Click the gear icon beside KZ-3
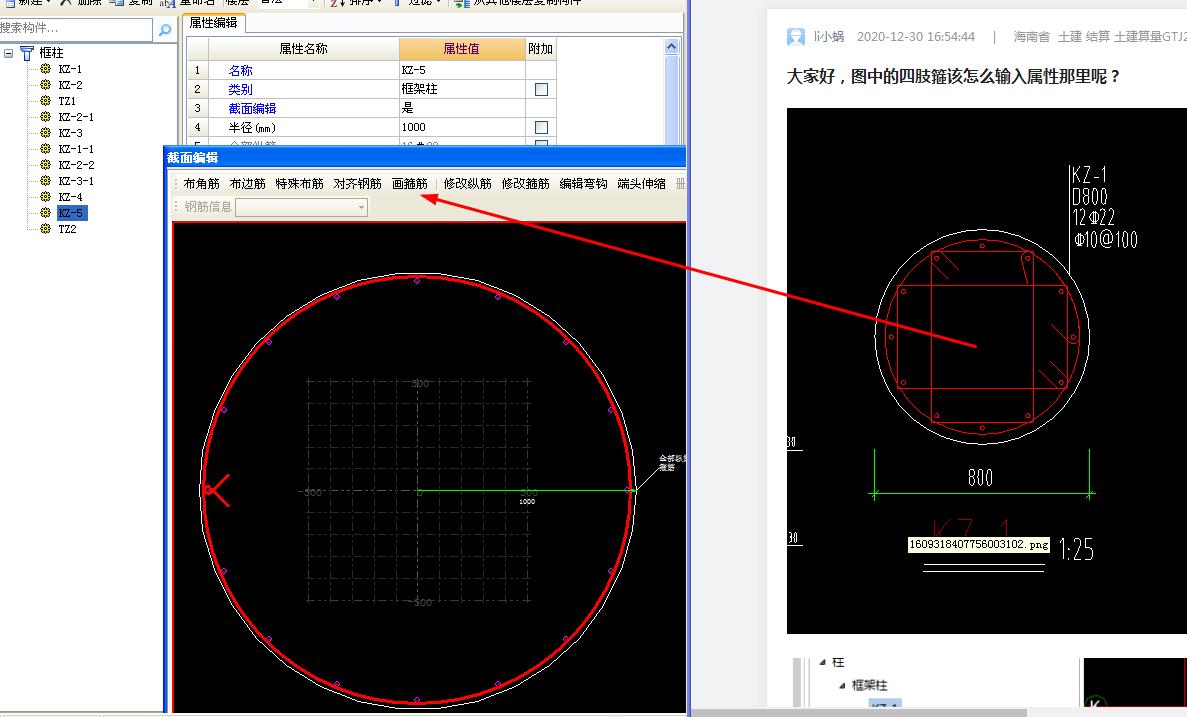This screenshot has width=1187, height=717. pos(45,132)
